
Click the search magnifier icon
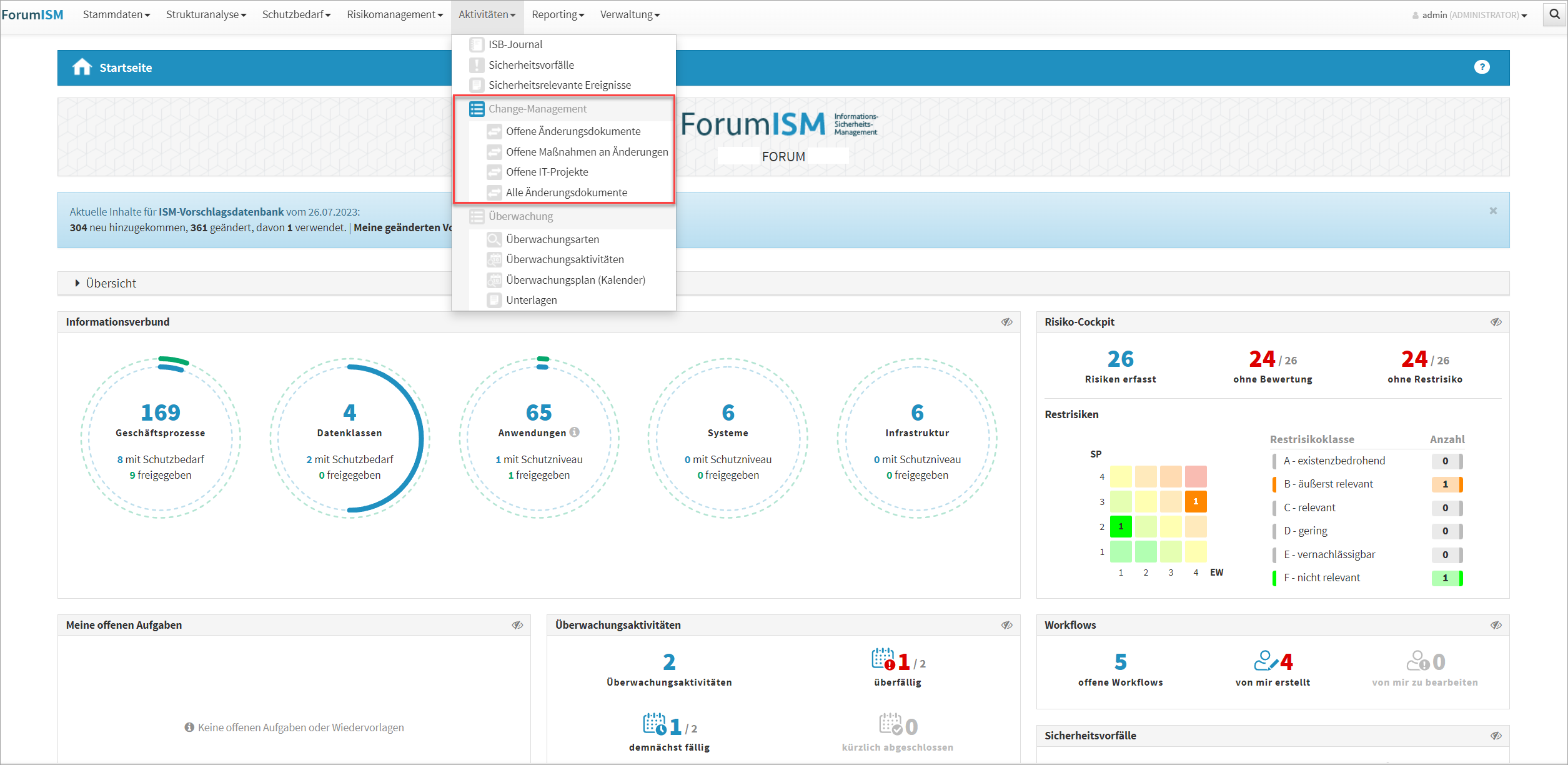pyautogui.click(x=1554, y=14)
